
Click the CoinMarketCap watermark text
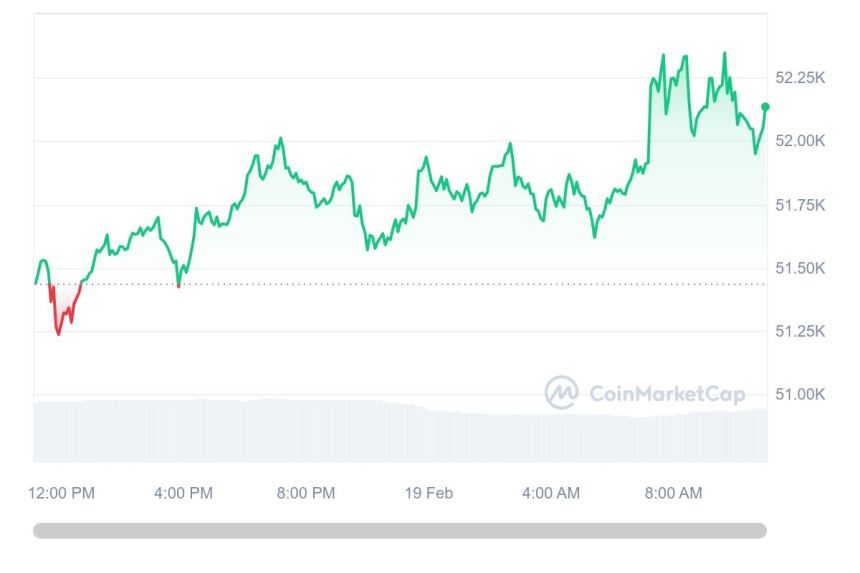(667, 394)
